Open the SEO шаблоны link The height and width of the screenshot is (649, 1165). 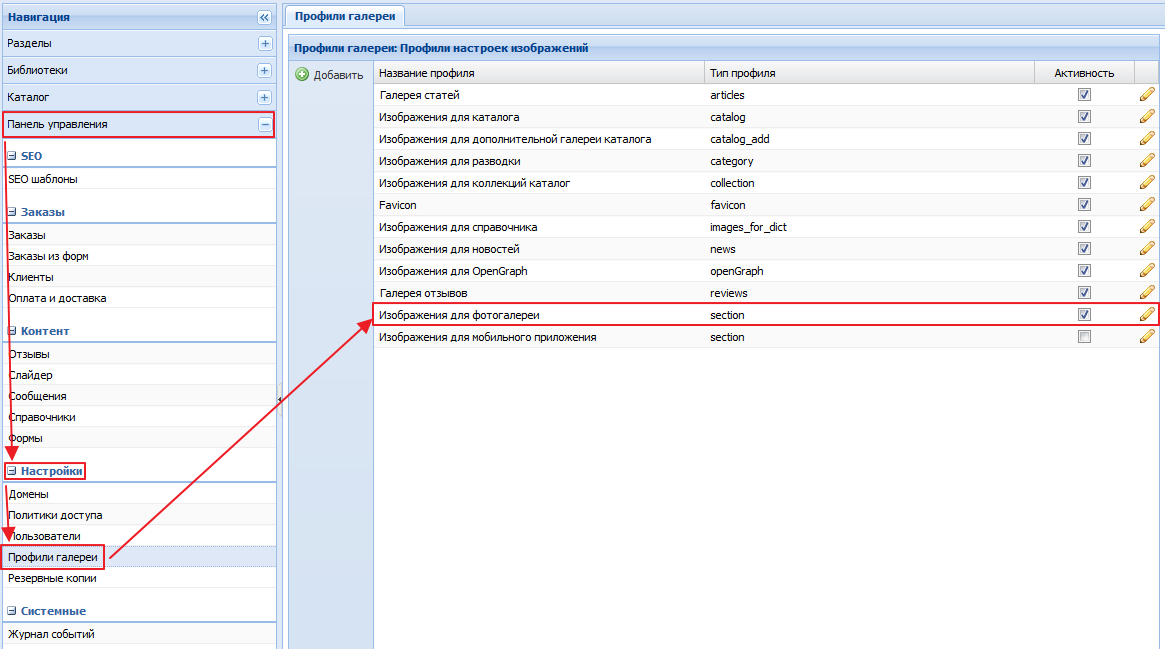(x=42, y=179)
